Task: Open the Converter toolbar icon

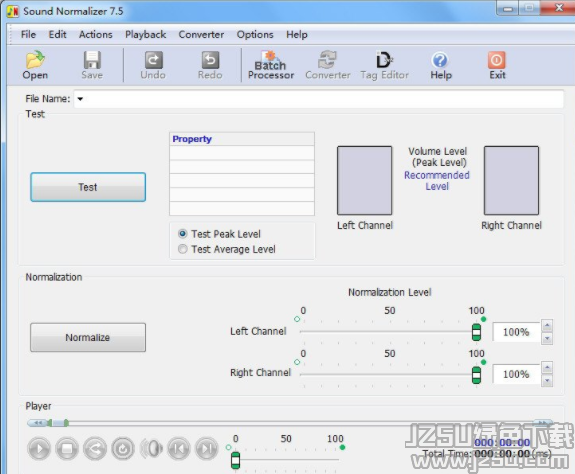Action: (x=327, y=65)
